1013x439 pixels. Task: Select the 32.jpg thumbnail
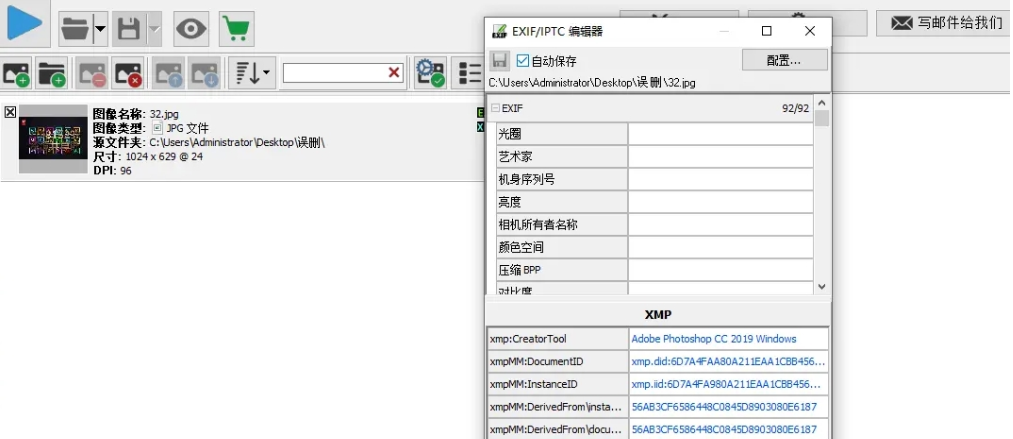53,139
